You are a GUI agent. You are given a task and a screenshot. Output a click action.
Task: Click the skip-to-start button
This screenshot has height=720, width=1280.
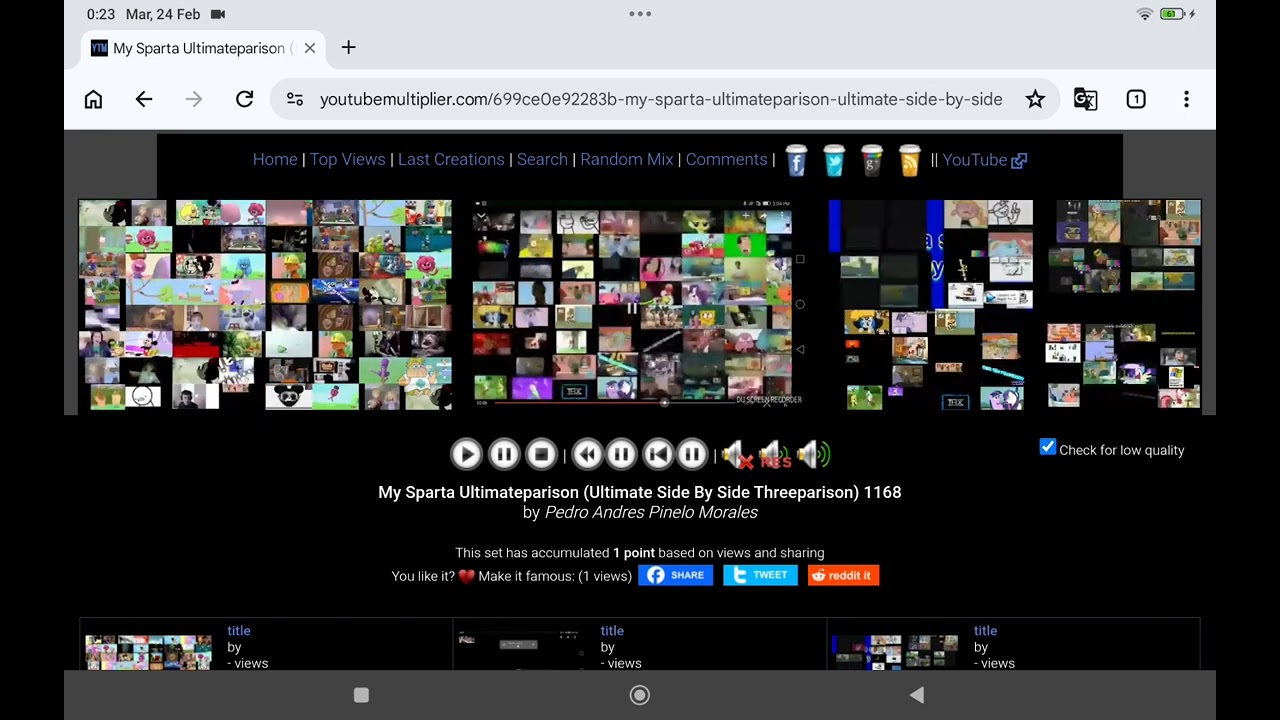657,455
